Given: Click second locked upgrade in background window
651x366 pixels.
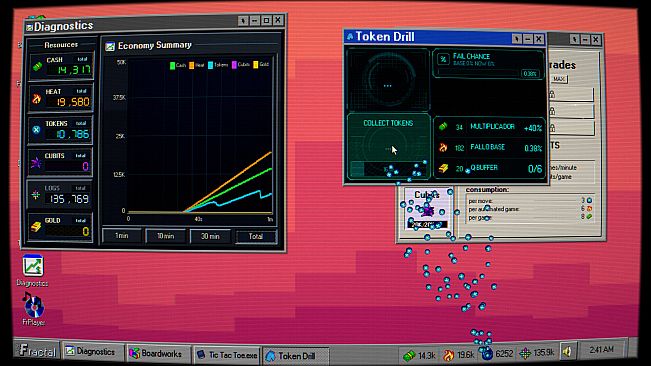Looking at the screenshot, I should (571, 111).
